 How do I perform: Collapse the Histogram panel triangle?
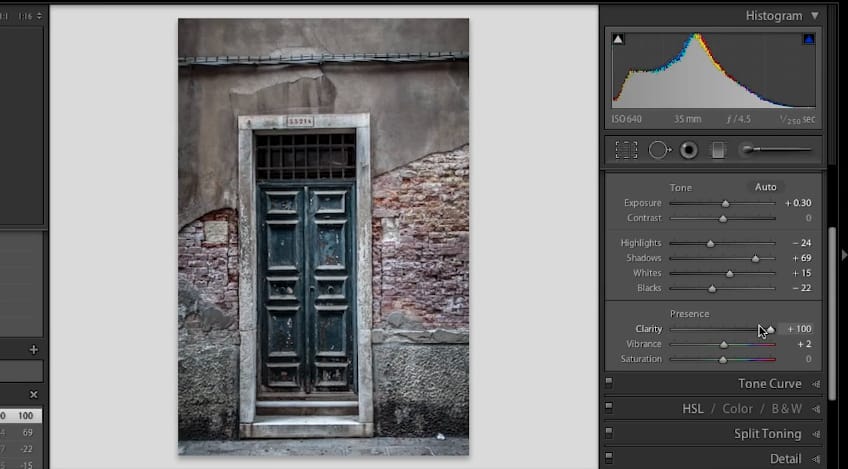tap(814, 16)
